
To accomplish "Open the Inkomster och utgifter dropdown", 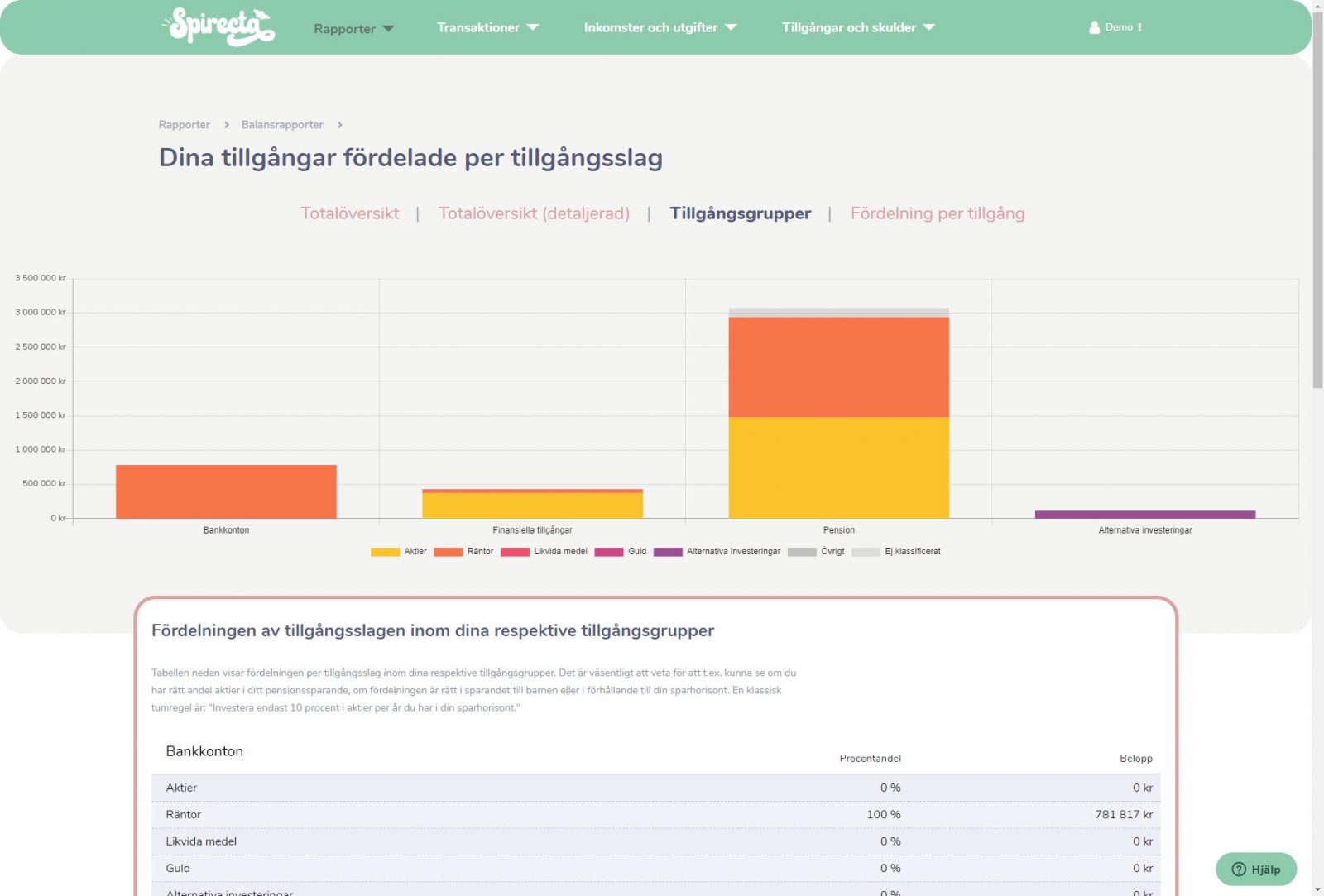I will click(x=659, y=27).
